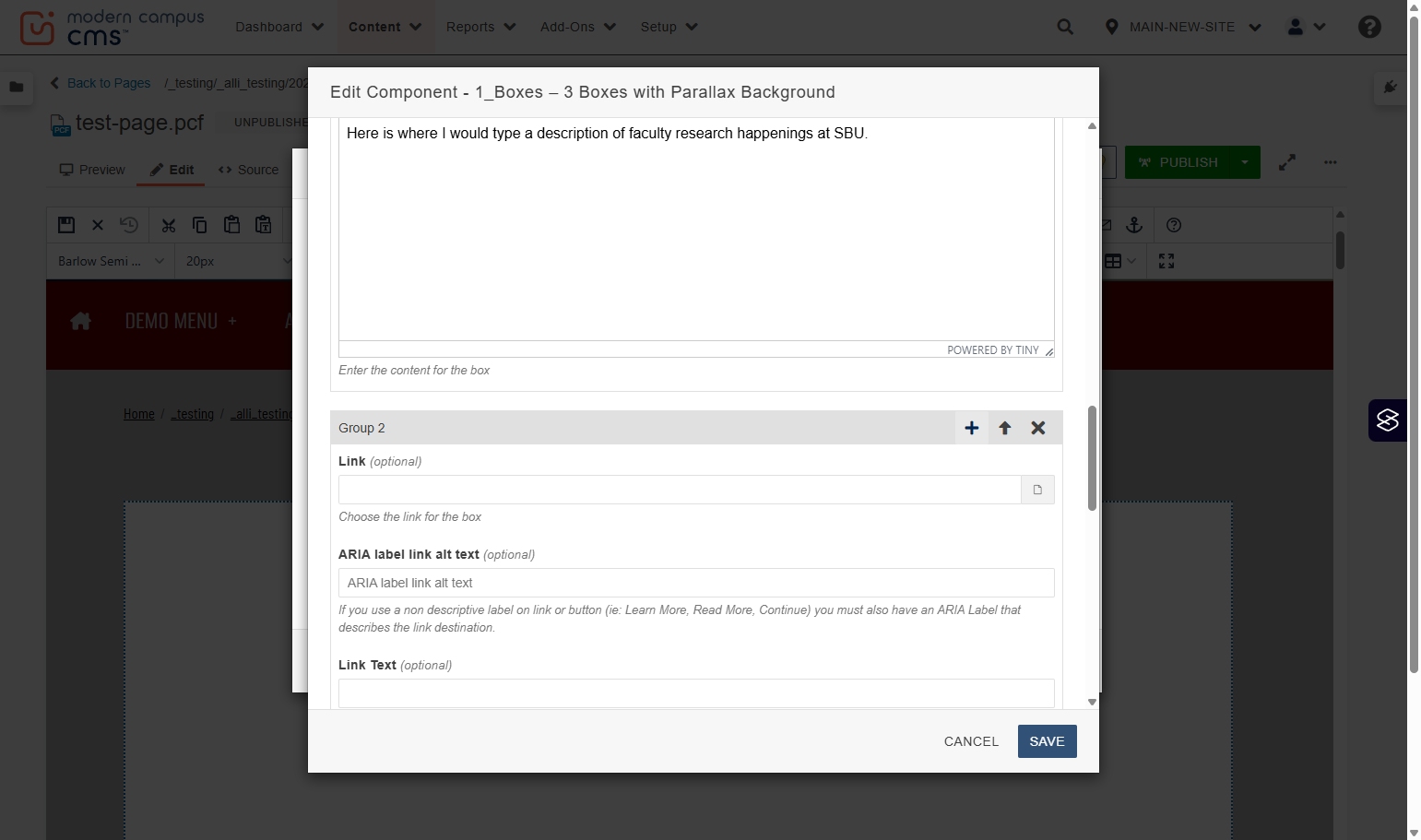Click the anchor icon in editor toolbar
Viewport: 1421px width, 840px height.
point(1134,225)
